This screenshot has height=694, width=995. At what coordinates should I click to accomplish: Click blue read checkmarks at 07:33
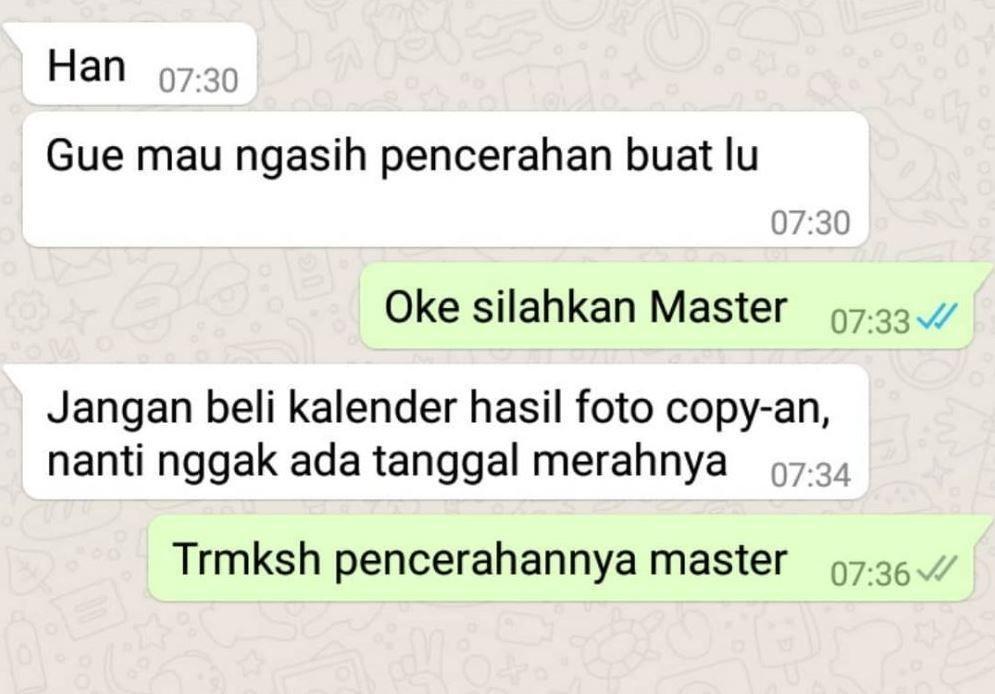(937, 316)
